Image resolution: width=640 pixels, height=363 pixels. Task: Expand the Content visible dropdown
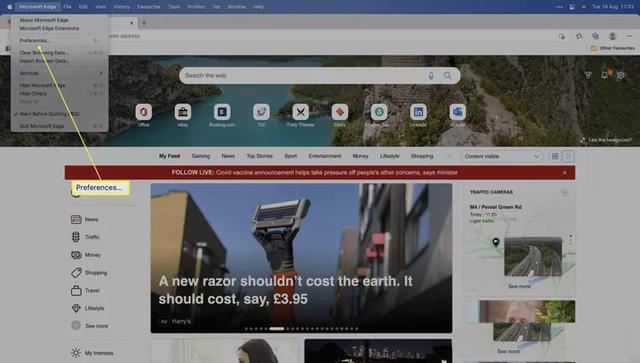pyautogui.click(x=502, y=156)
